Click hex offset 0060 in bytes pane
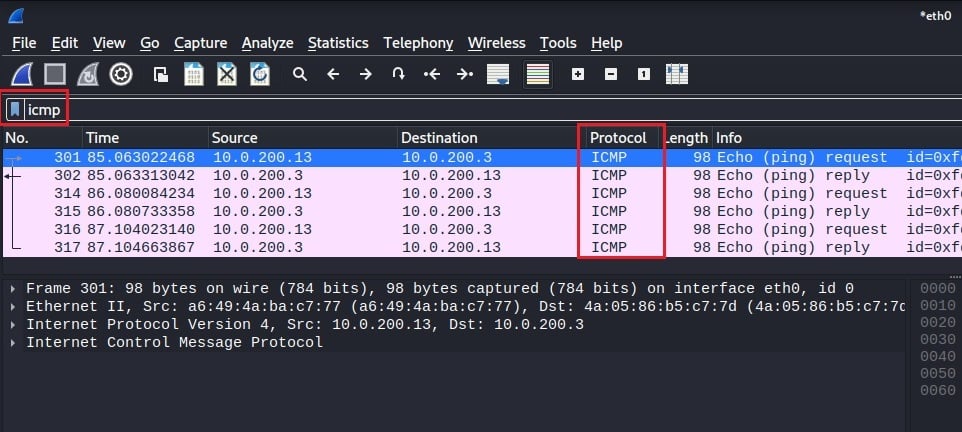Viewport: 962px width, 432px height. (937, 390)
